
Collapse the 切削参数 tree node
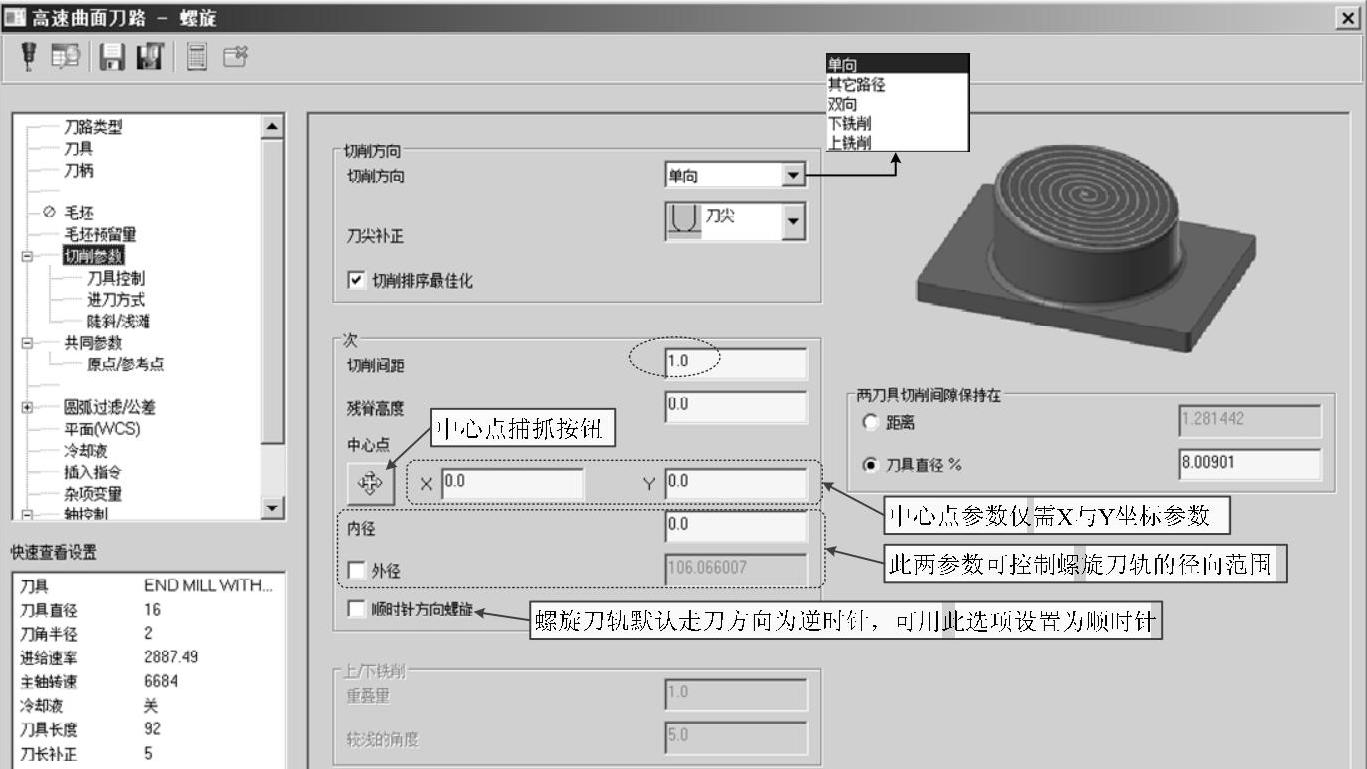click(27, 255)
